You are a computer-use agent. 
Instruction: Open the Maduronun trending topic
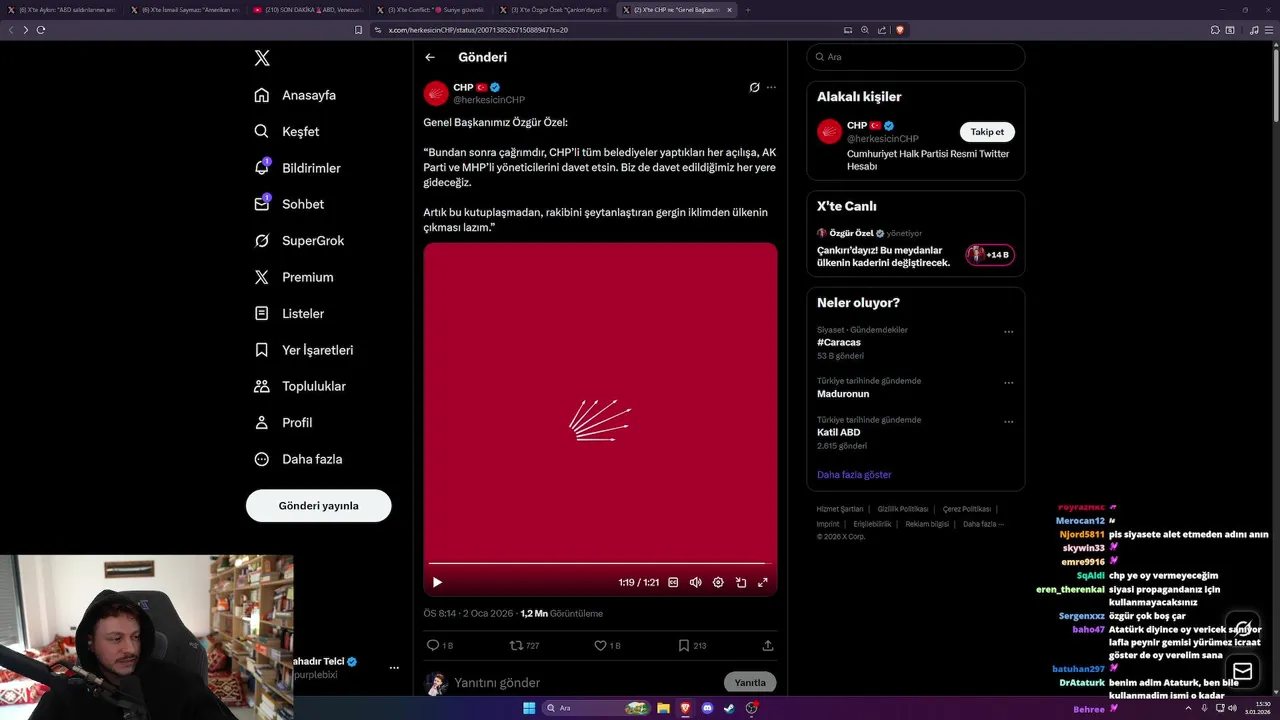click(843, 394)
